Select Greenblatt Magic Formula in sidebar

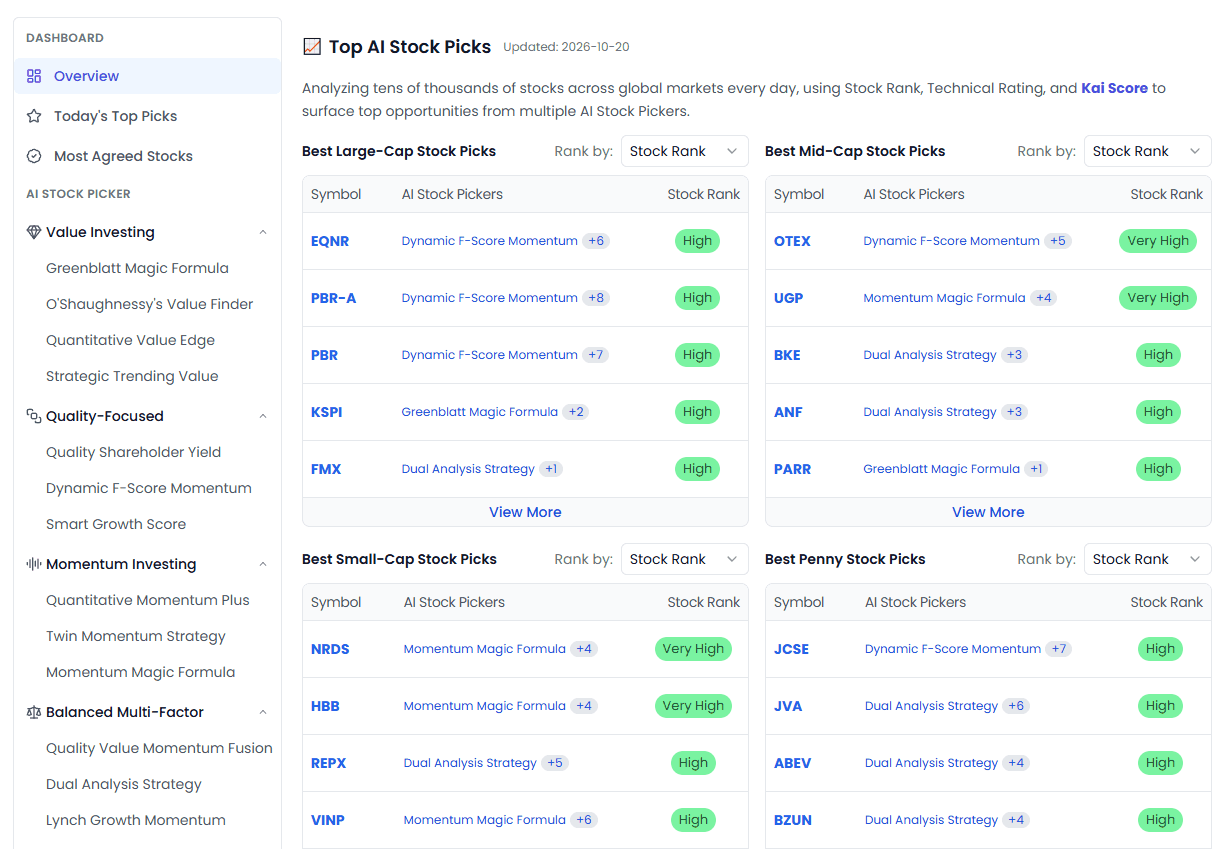coord(137,268)
